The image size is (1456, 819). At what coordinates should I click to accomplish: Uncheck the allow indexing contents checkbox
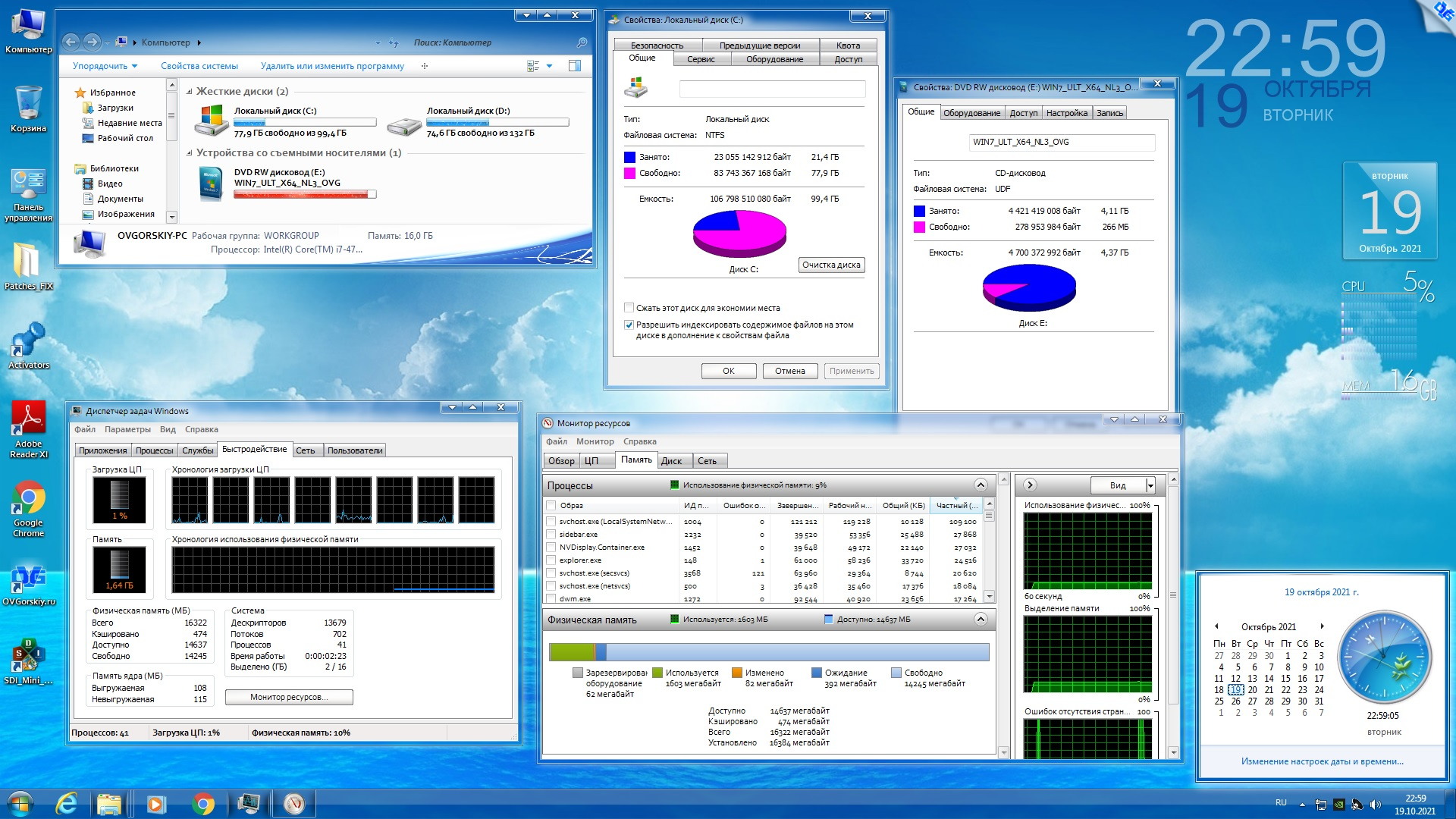[x=629, y=325]
